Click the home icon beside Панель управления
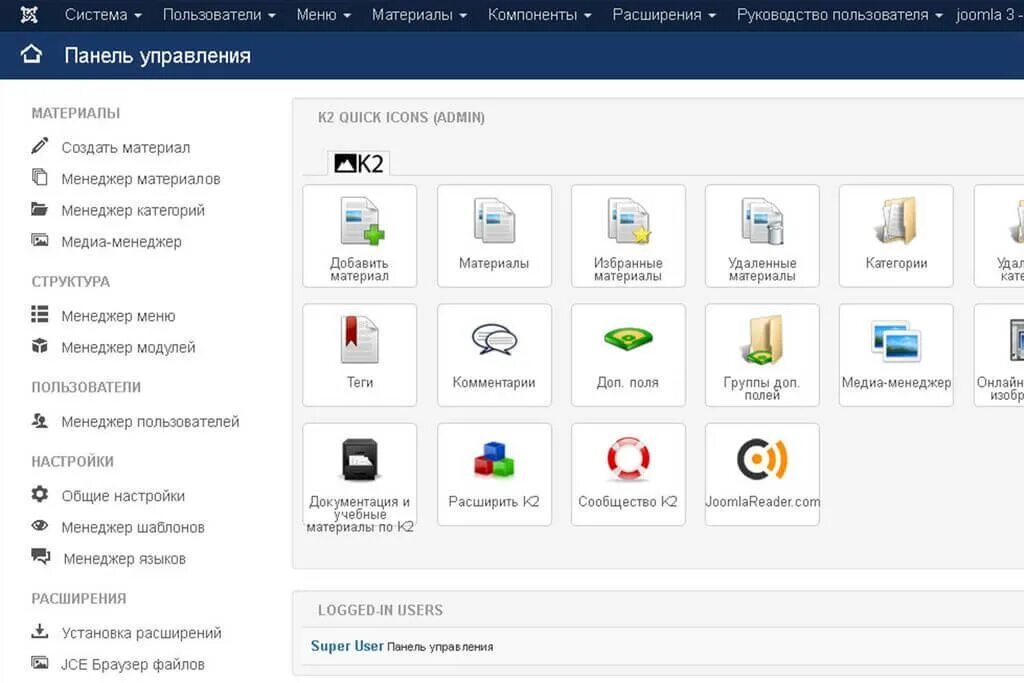The width and height of the screenshot is (1024, 683). [x=31, y=55]
